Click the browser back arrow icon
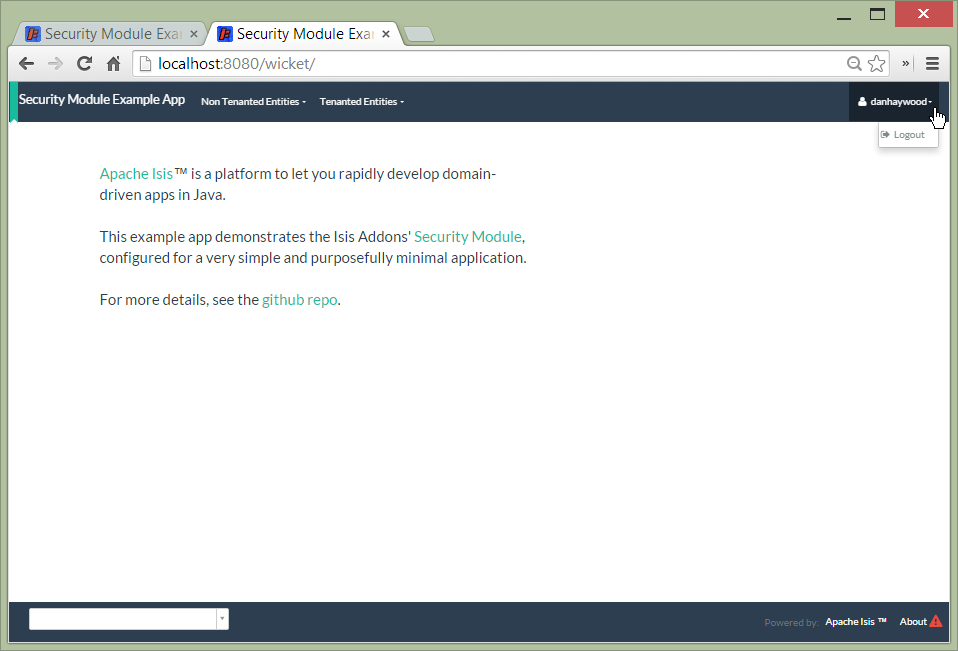Viewport: 958px width, 651px height. 26,64
